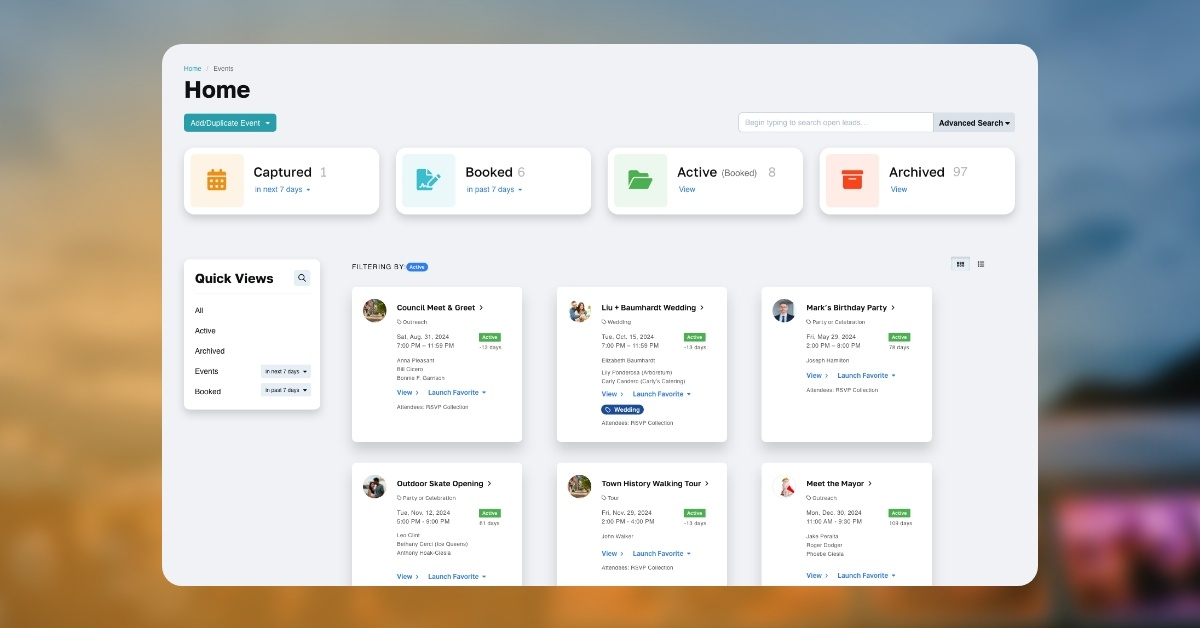Open Add/Duplicate Event dropdown button
Screen dimensions: 1200x628
tap(230, 123)
